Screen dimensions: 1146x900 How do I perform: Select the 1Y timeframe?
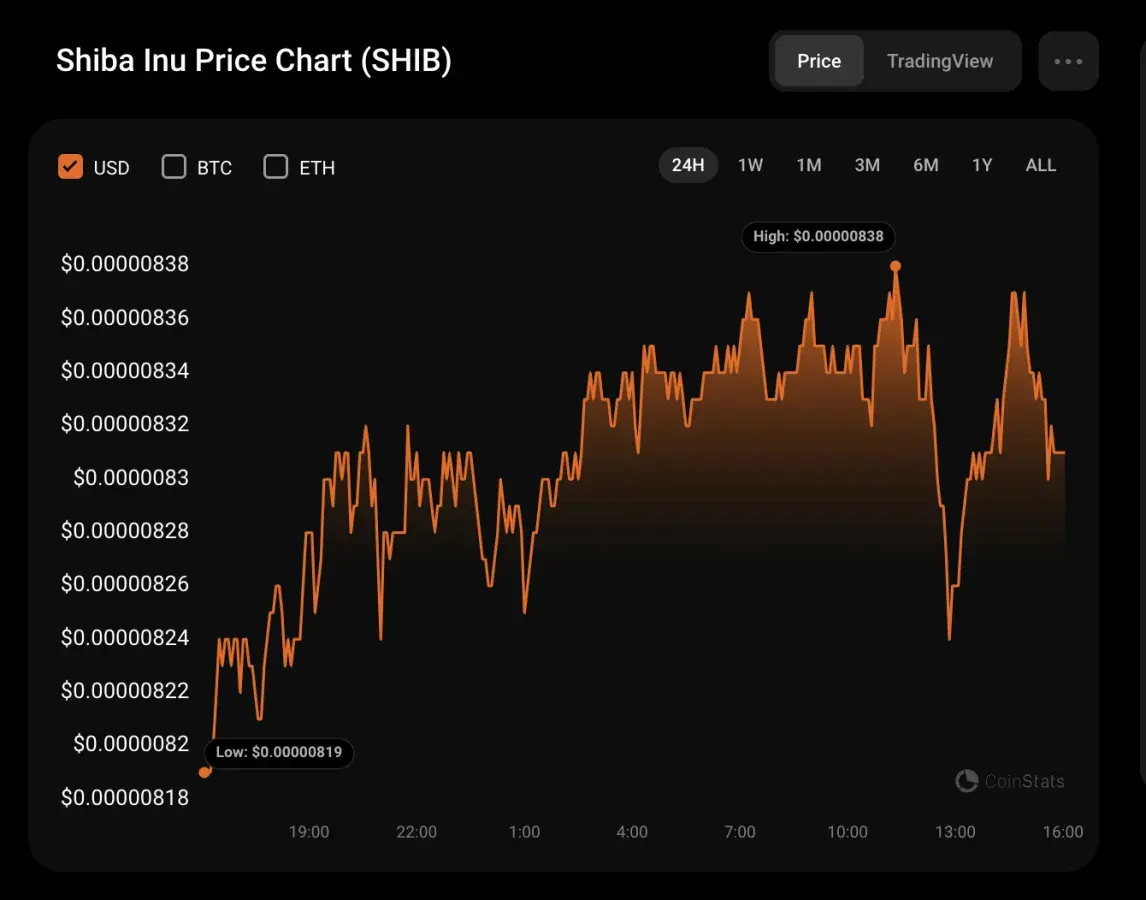click(982, 164)
